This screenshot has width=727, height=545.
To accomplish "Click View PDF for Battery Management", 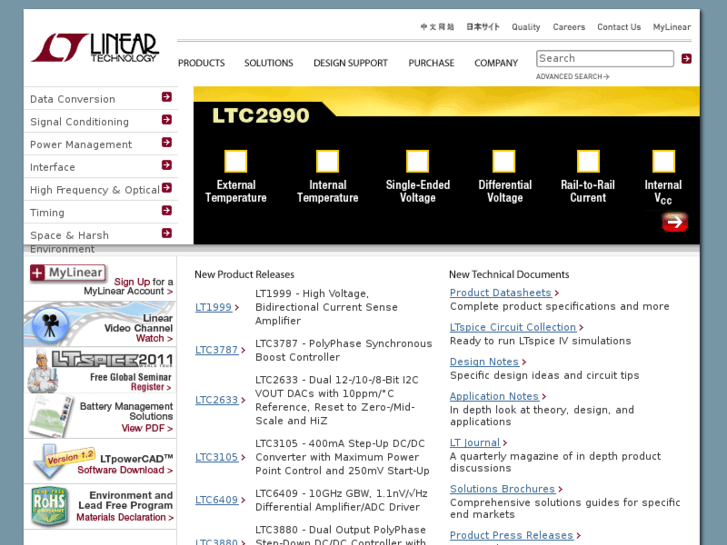I will [x=147, y=428].
